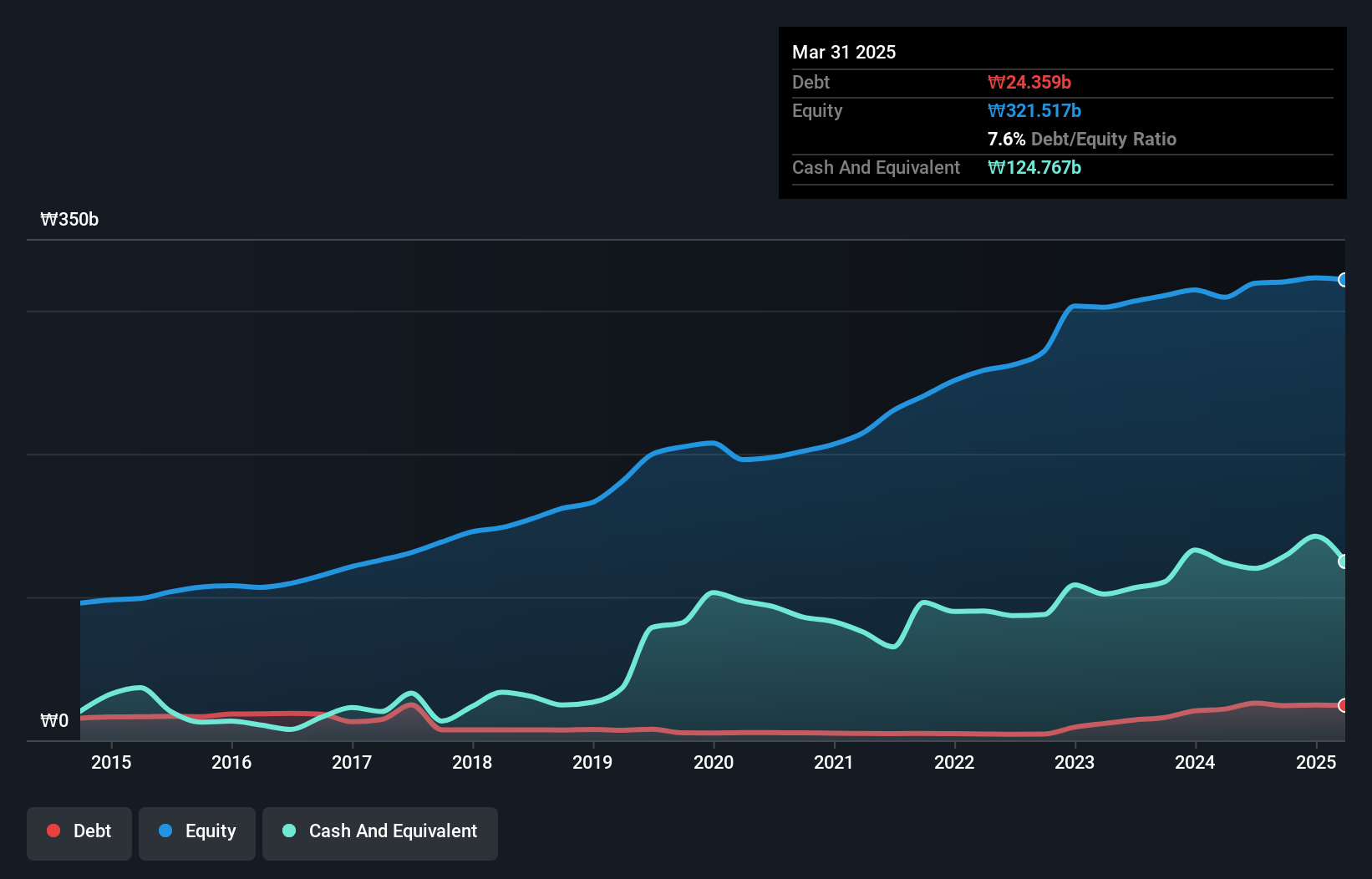Viewport: 1372px width, 879px height.
Task: Select the Cash endpoint marker on the chart
Action: click(x=1344, y=561)
